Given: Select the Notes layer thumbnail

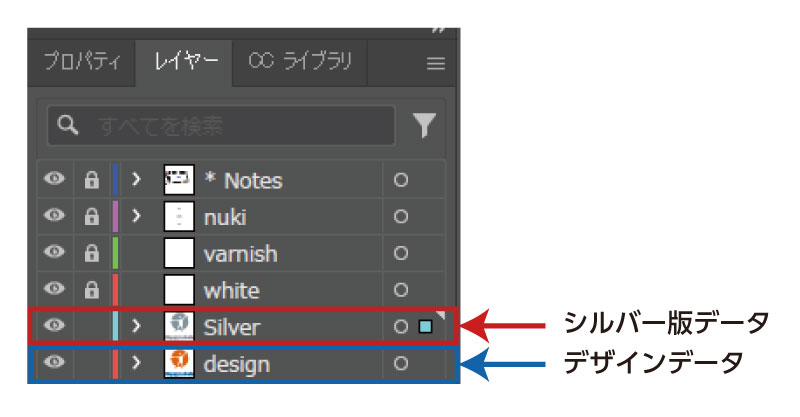Looking at the screenshot, I should [179, 180].
